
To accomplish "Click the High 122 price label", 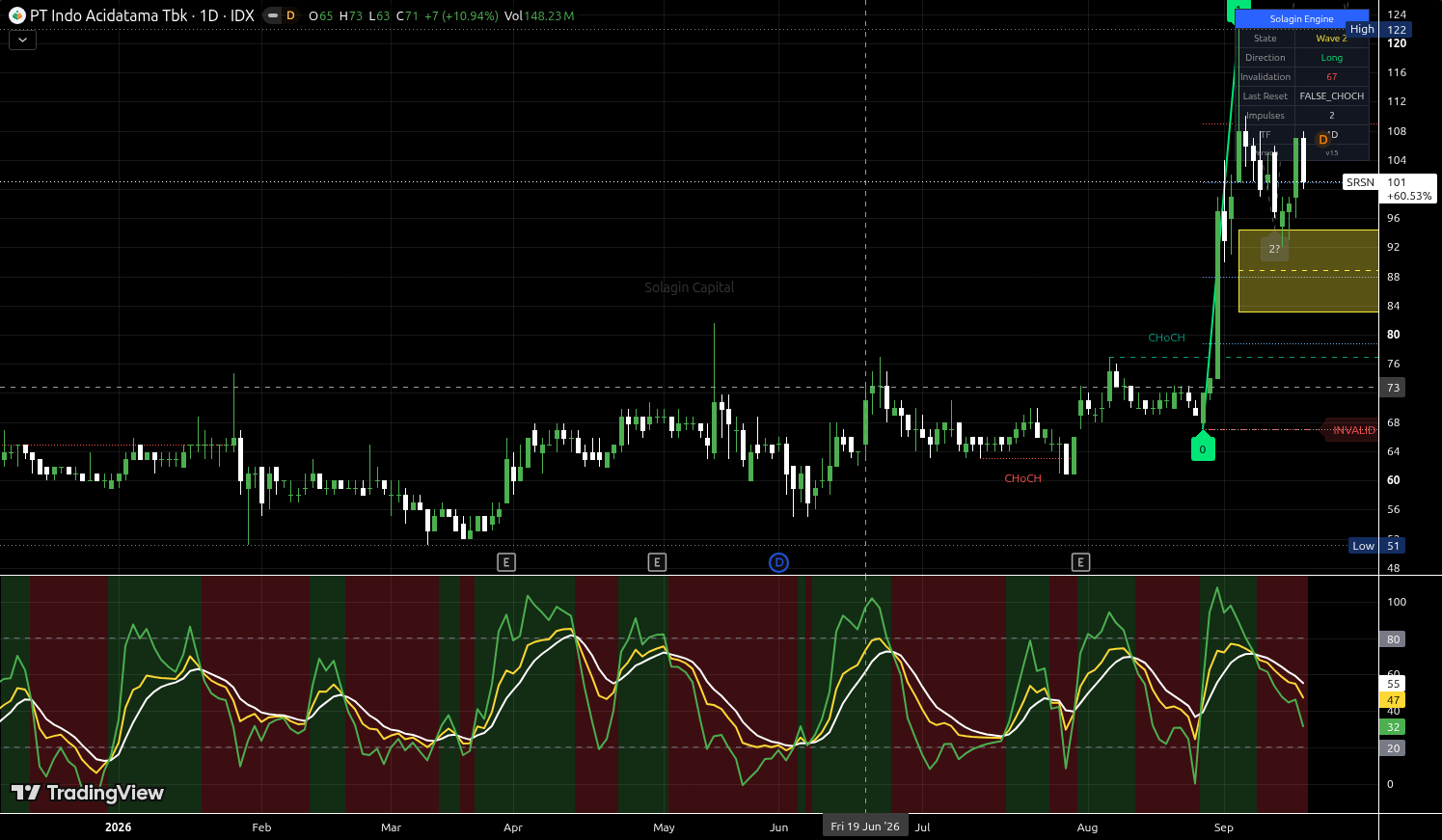I will point(1377,30).
